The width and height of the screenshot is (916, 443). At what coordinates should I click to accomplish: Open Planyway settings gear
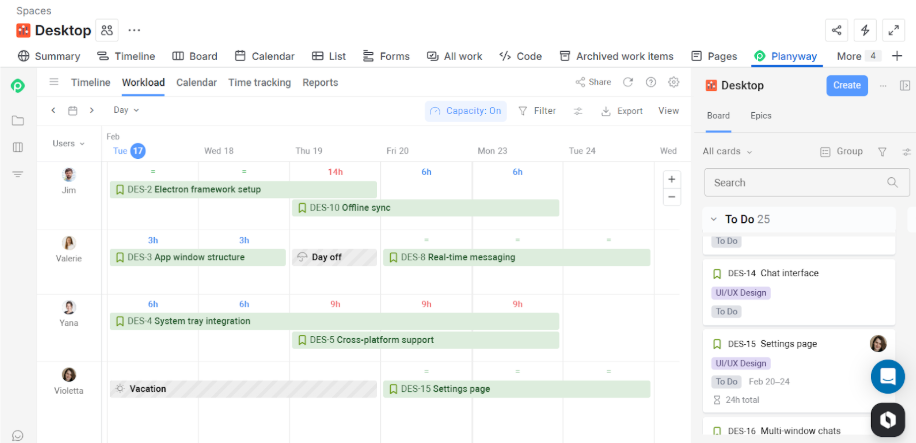[674, 82]
